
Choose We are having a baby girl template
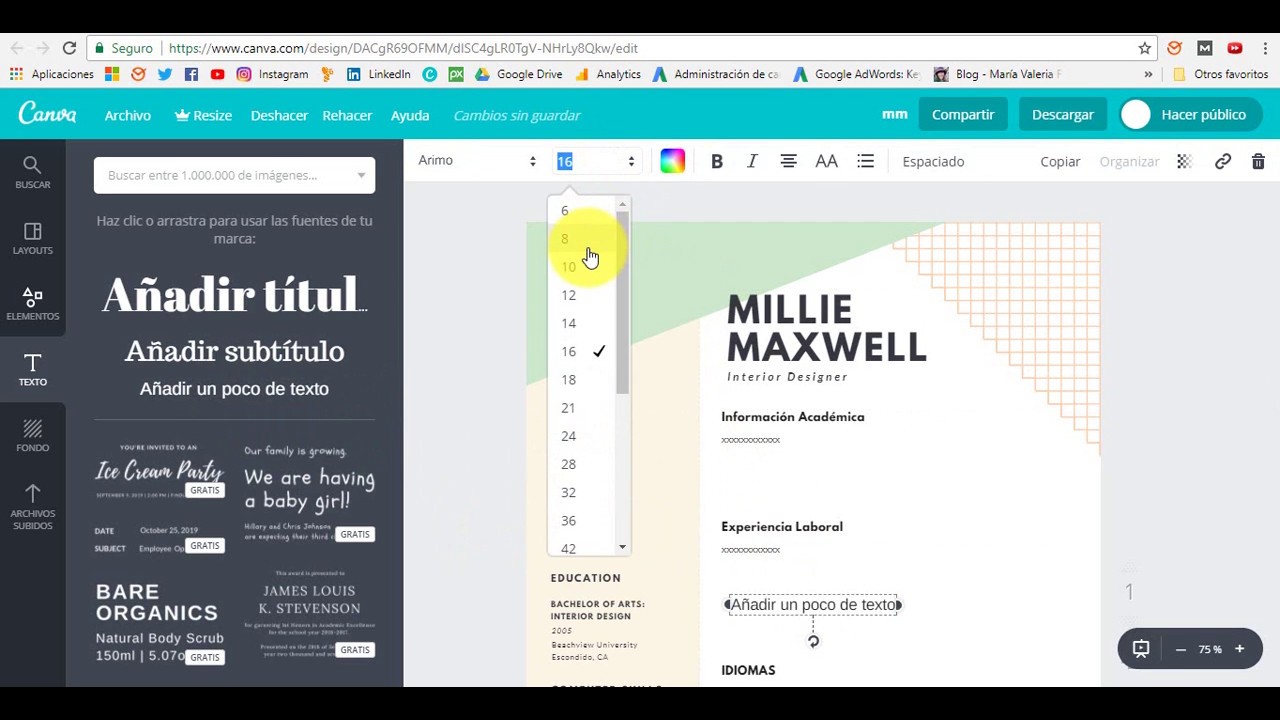(309, 492)
